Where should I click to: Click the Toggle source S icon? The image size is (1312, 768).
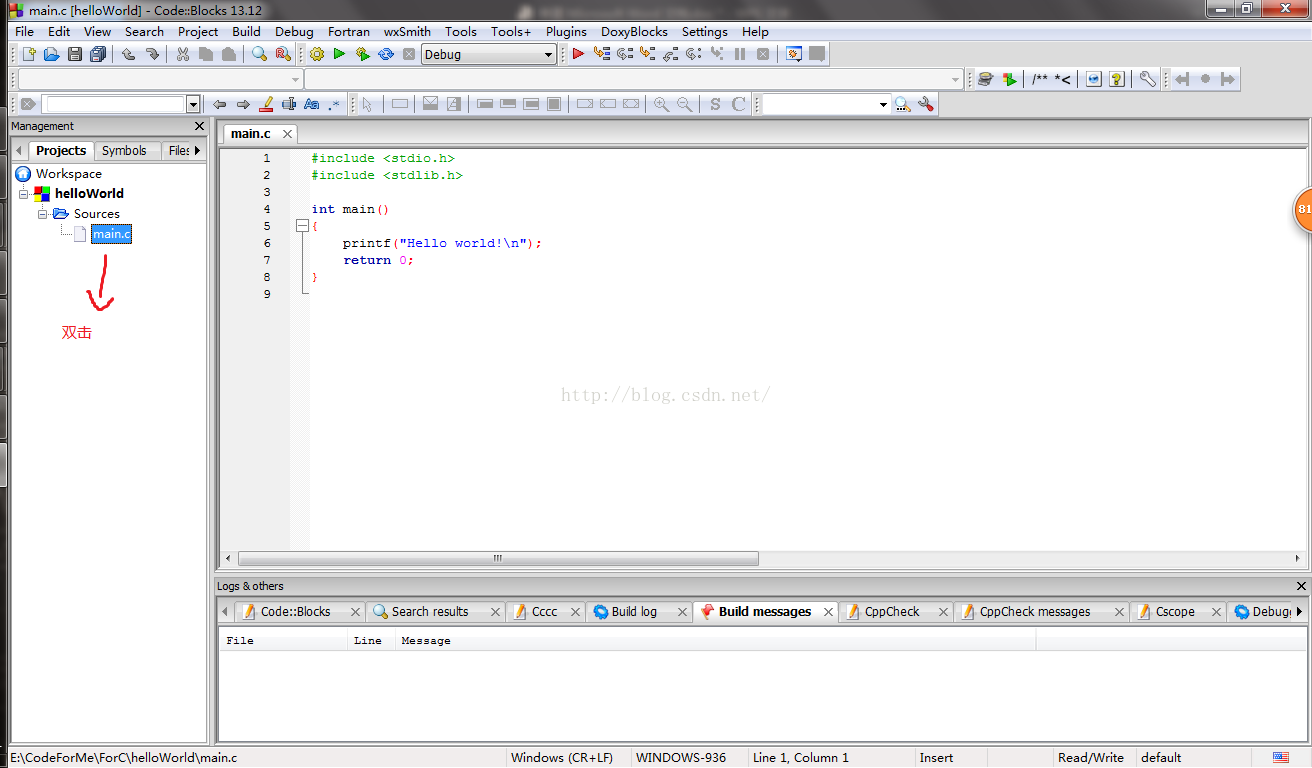(x=715, y=104)
